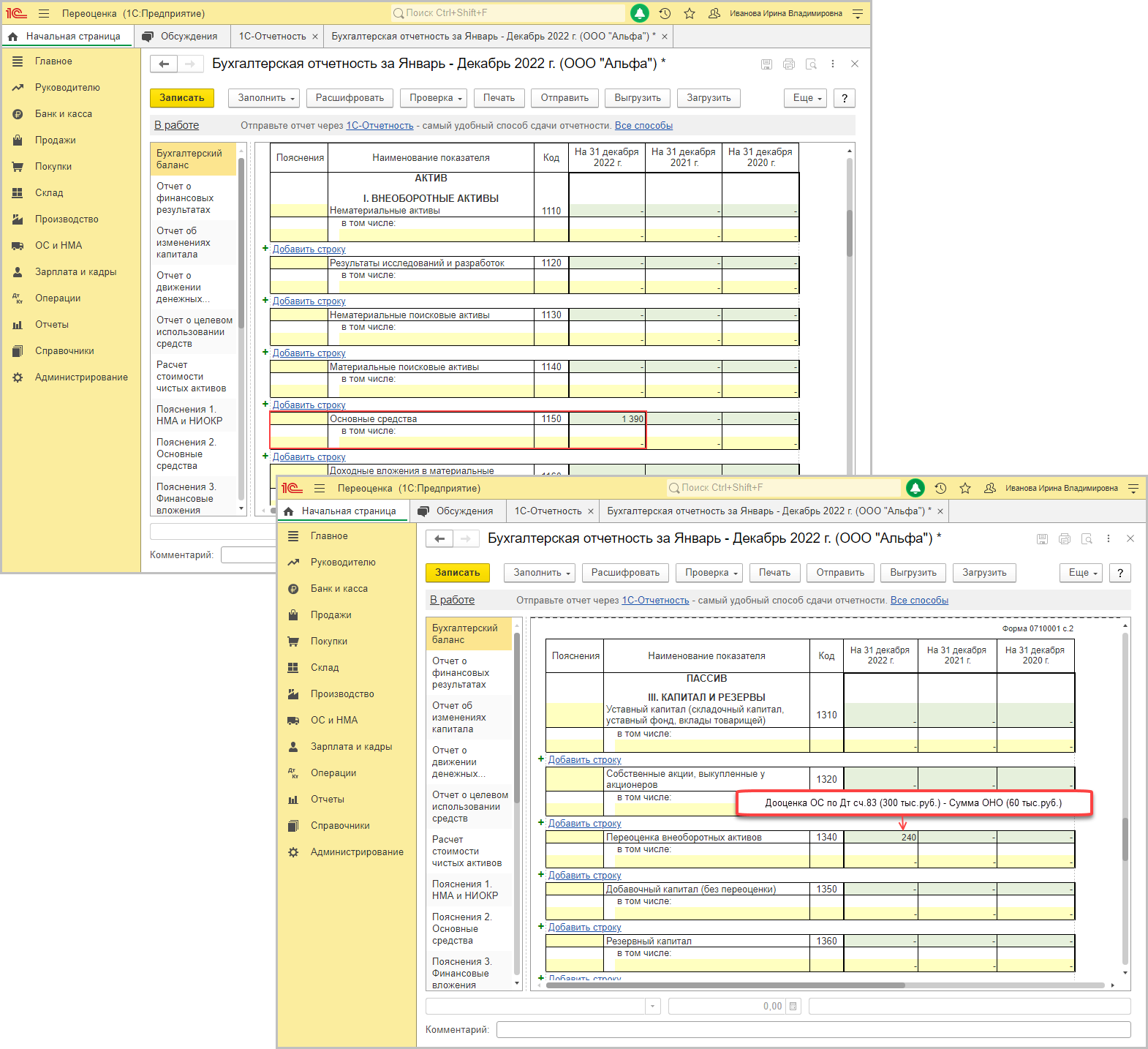
Task: Click В работе status link in front window
Action: (x=452, y=600)
